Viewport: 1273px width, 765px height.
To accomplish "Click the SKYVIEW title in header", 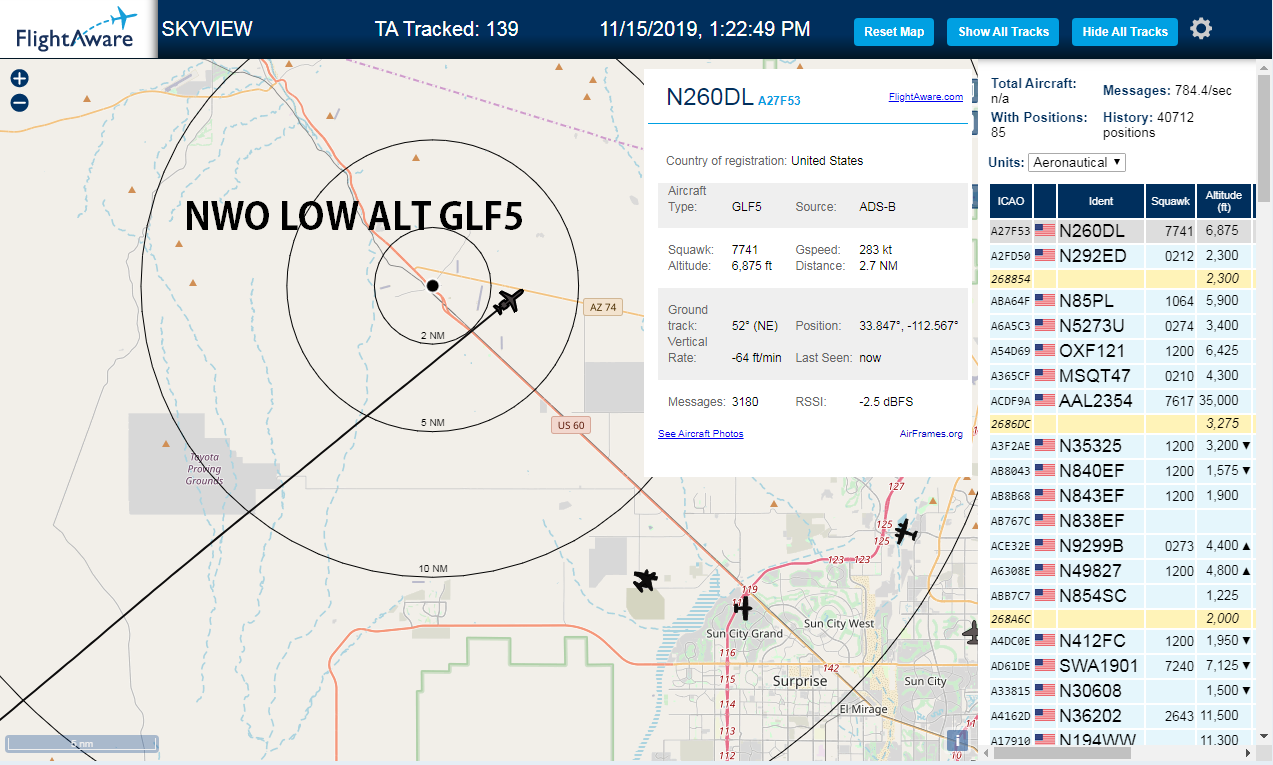I will click(207, 29).
